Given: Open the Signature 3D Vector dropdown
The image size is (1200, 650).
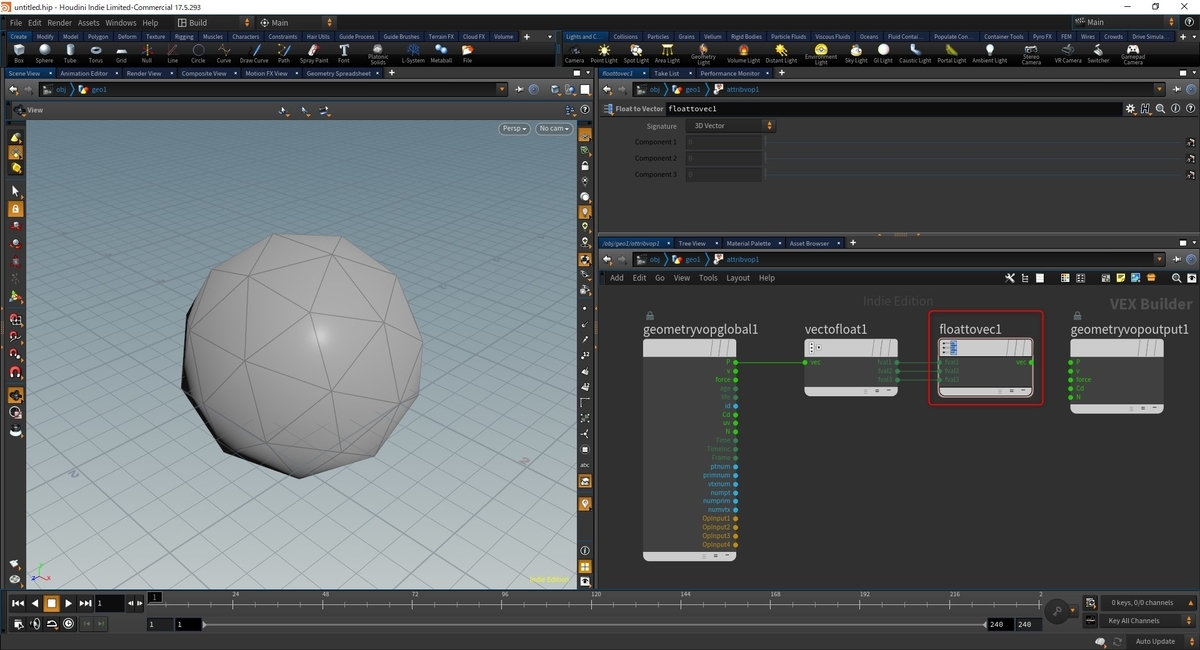Looking at the screenshot, I should click(x=728, y=125).
